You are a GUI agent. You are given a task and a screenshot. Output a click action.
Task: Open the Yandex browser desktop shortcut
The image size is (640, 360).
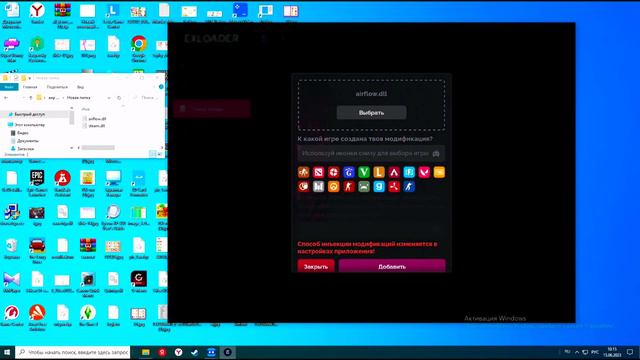click(x=37, y=14)
